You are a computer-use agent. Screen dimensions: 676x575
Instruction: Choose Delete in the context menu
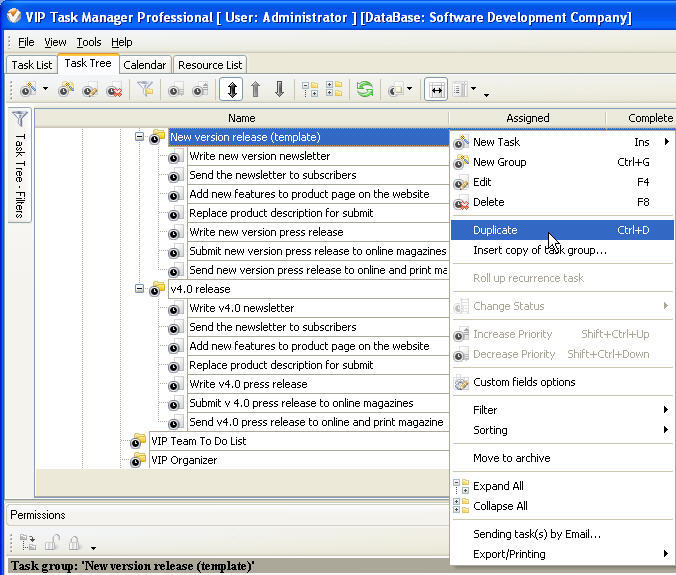pyautogui.click(x=562, y=202)
